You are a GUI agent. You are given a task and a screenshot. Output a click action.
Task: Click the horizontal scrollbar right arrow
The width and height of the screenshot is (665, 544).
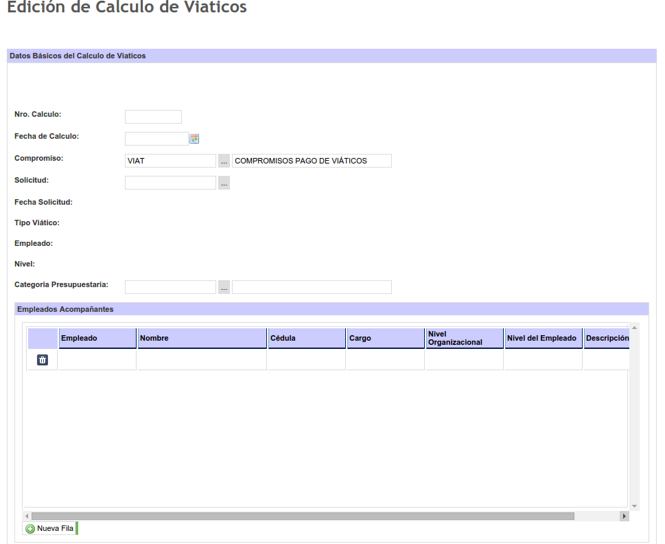[x=624, y=516]
